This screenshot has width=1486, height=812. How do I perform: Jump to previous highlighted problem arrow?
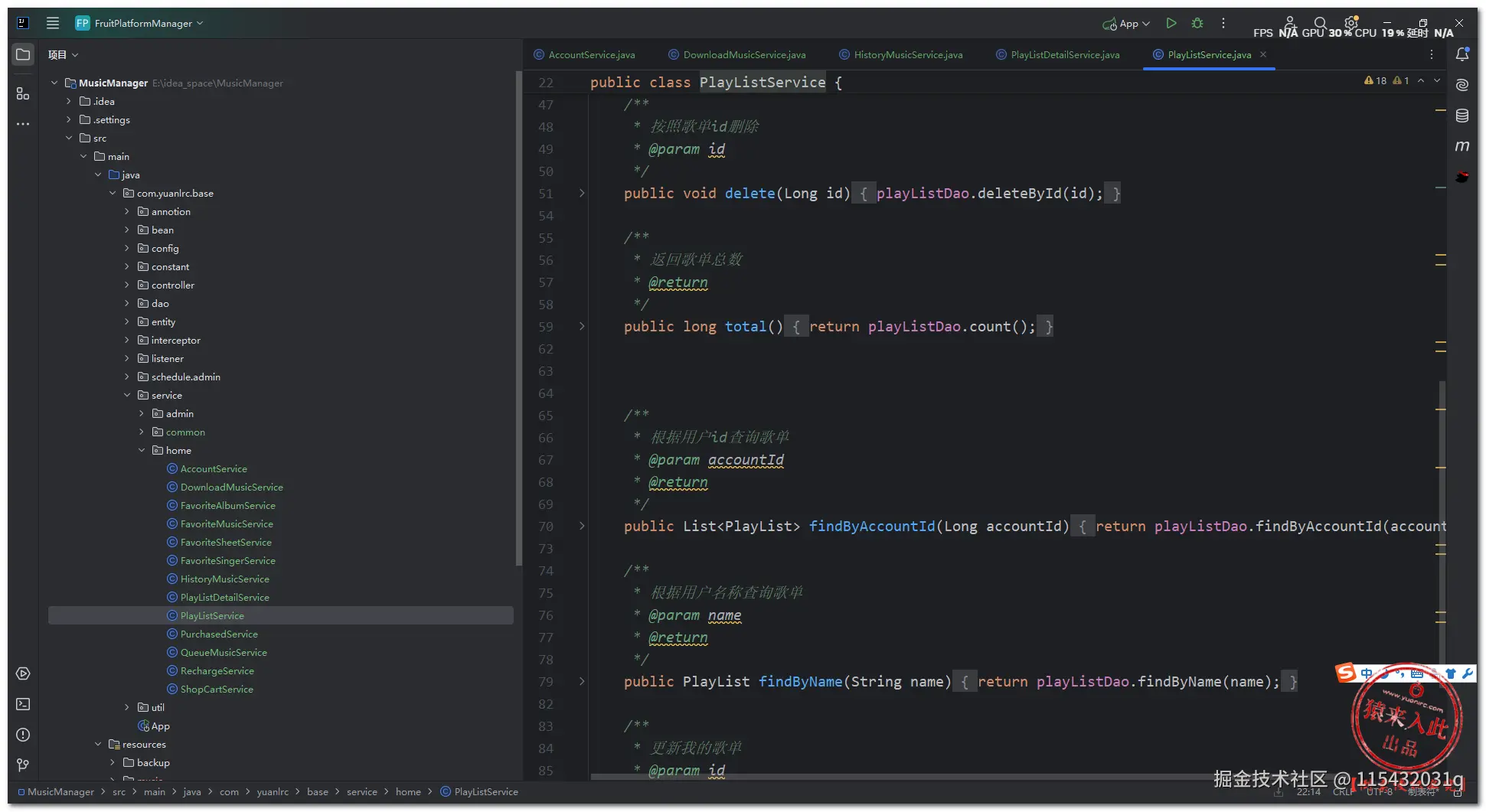click(1421, 80)
